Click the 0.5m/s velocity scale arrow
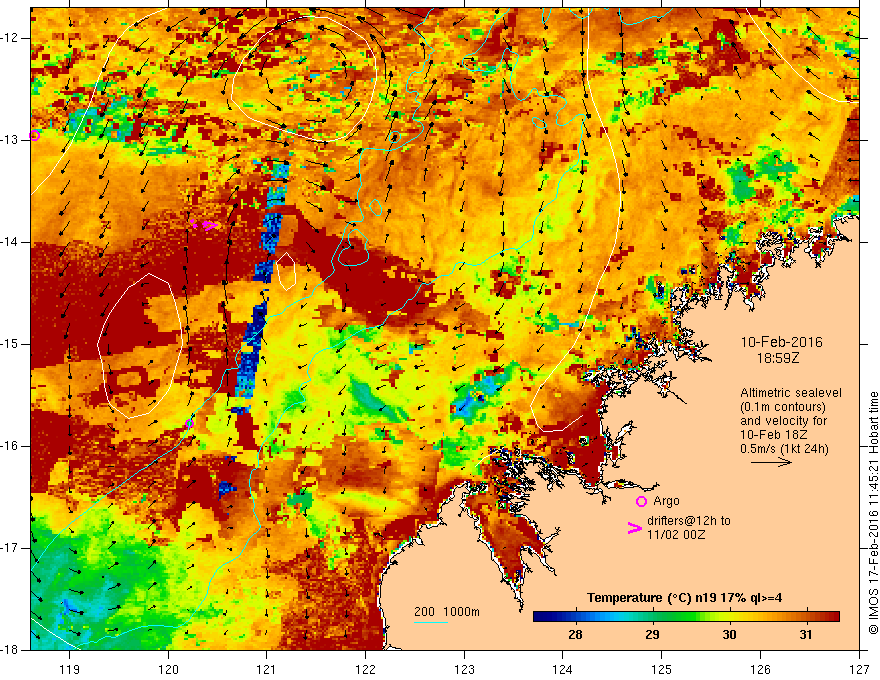The width and height of the screenshot is (880, 680). pyautogui.click(x=771, y=462)
